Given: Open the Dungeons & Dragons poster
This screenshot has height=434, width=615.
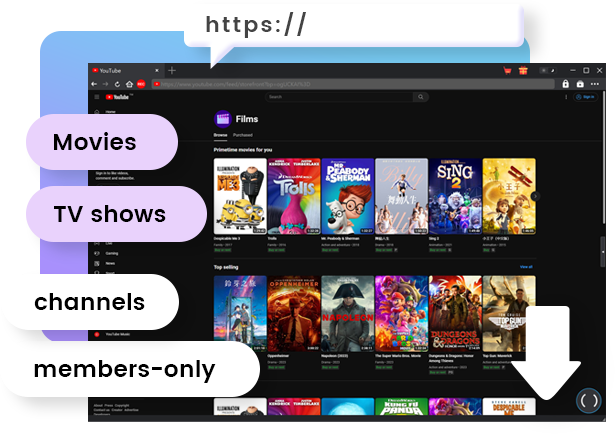Looking at the screenshot, I should (455, 313).
